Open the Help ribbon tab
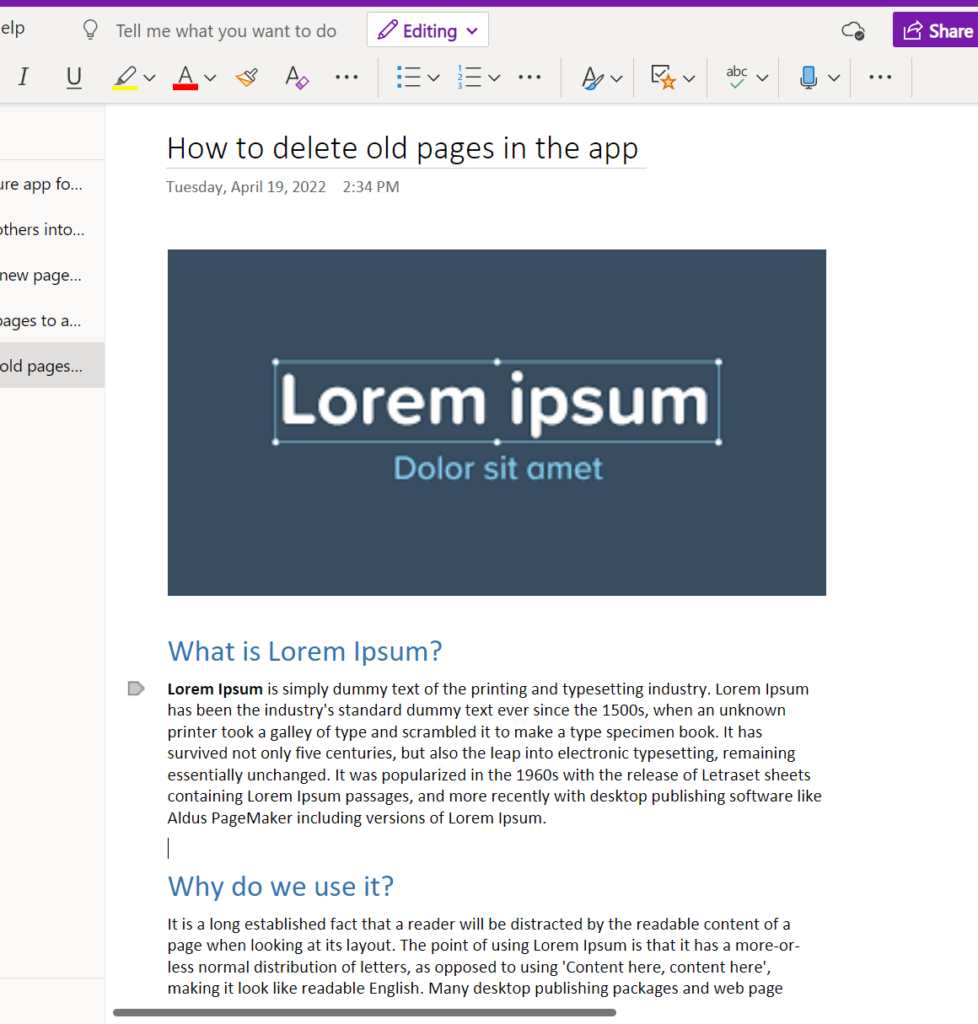This screenshot has width=978, height=1024. click(x=12, y=28)
